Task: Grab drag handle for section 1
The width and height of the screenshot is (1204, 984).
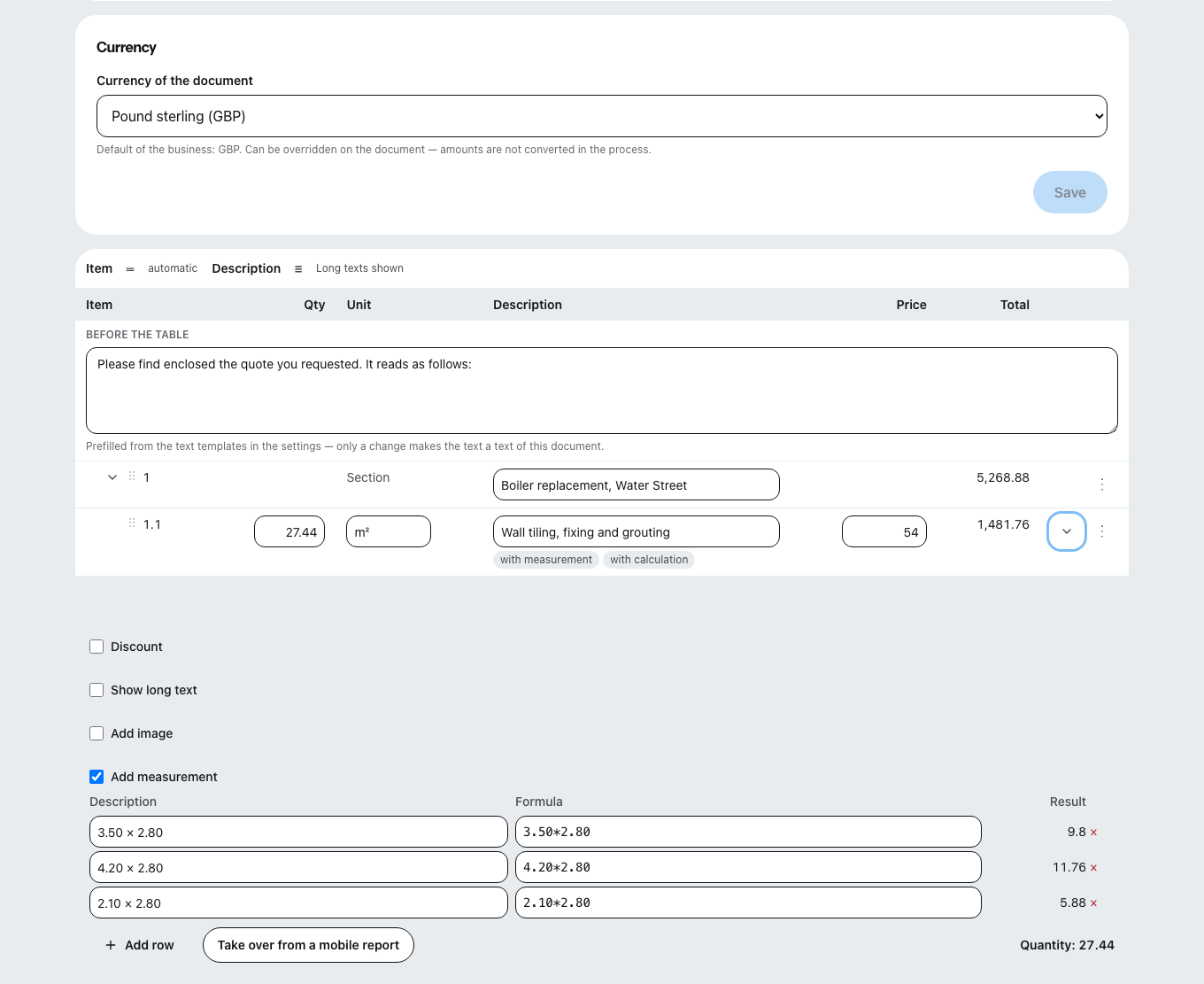Action: click(132, 477)
